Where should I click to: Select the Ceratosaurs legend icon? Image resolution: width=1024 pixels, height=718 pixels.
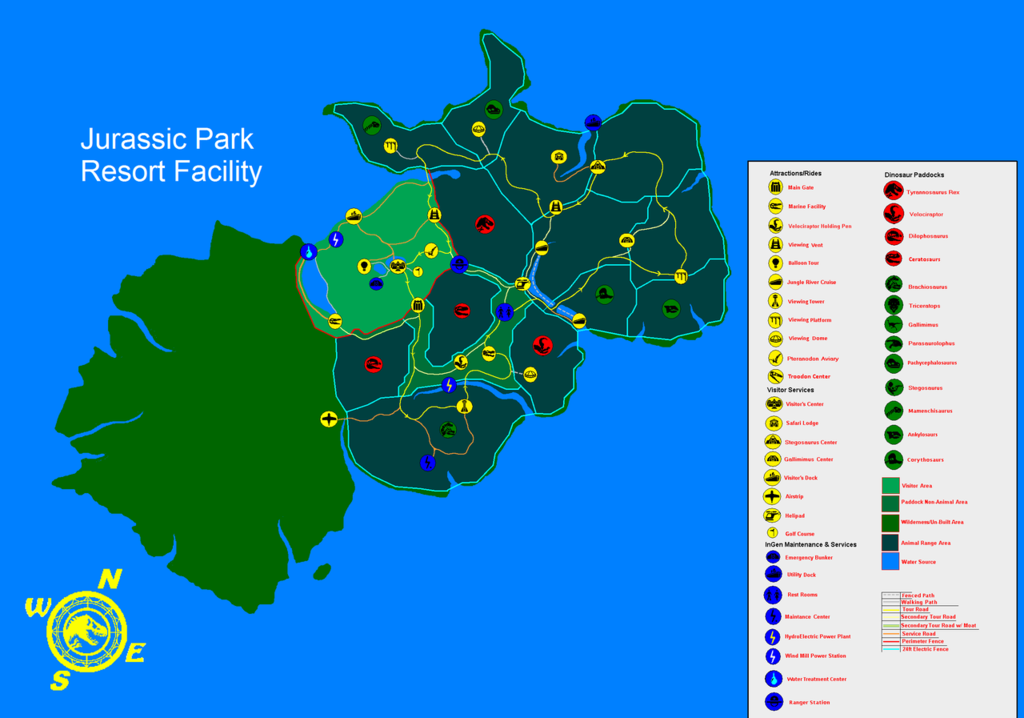pos(894,259)
